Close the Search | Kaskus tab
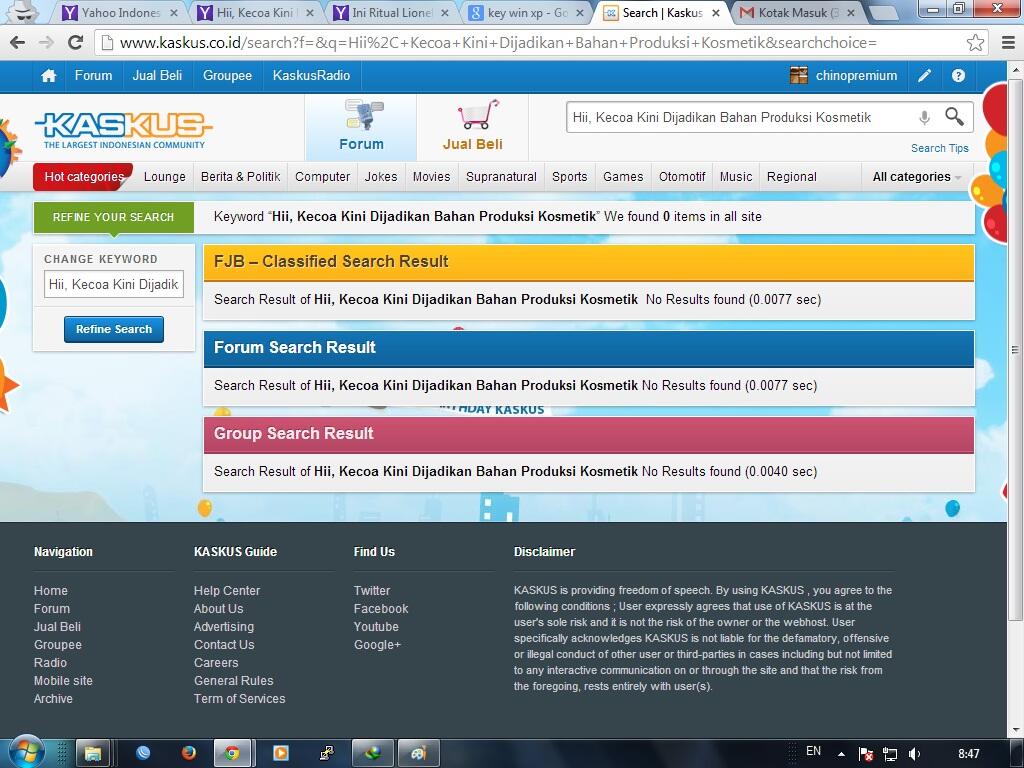The height and width of the screenshot is (768, 1024). [716, 13]
